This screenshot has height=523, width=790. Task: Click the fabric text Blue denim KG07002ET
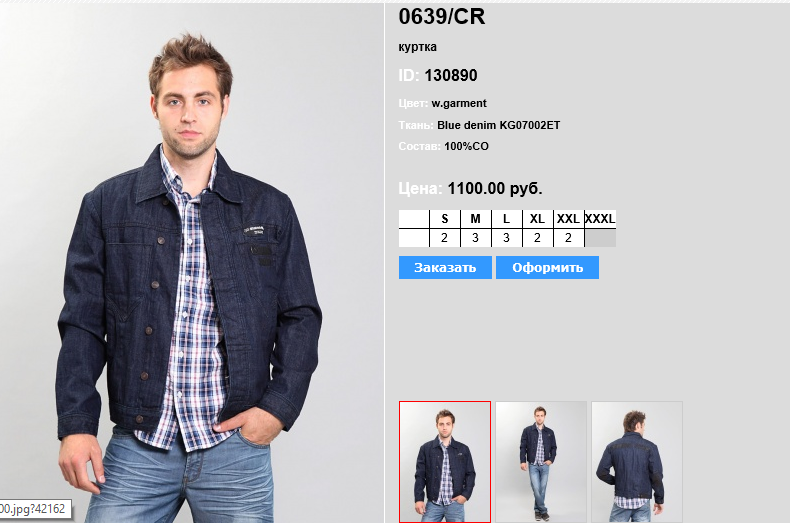[x=498, y=125]
